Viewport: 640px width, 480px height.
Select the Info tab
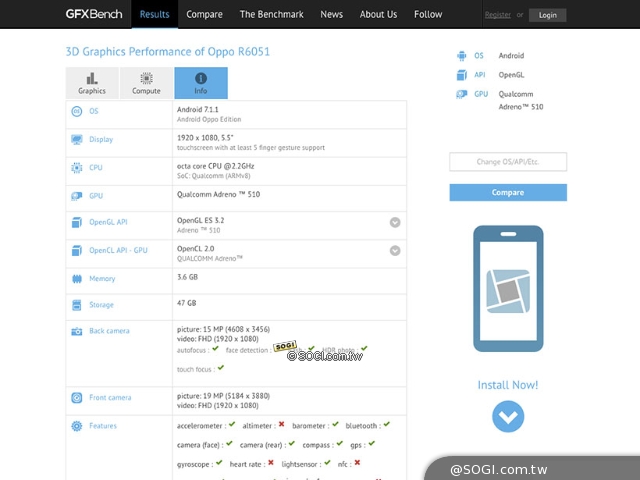(201, 83)
